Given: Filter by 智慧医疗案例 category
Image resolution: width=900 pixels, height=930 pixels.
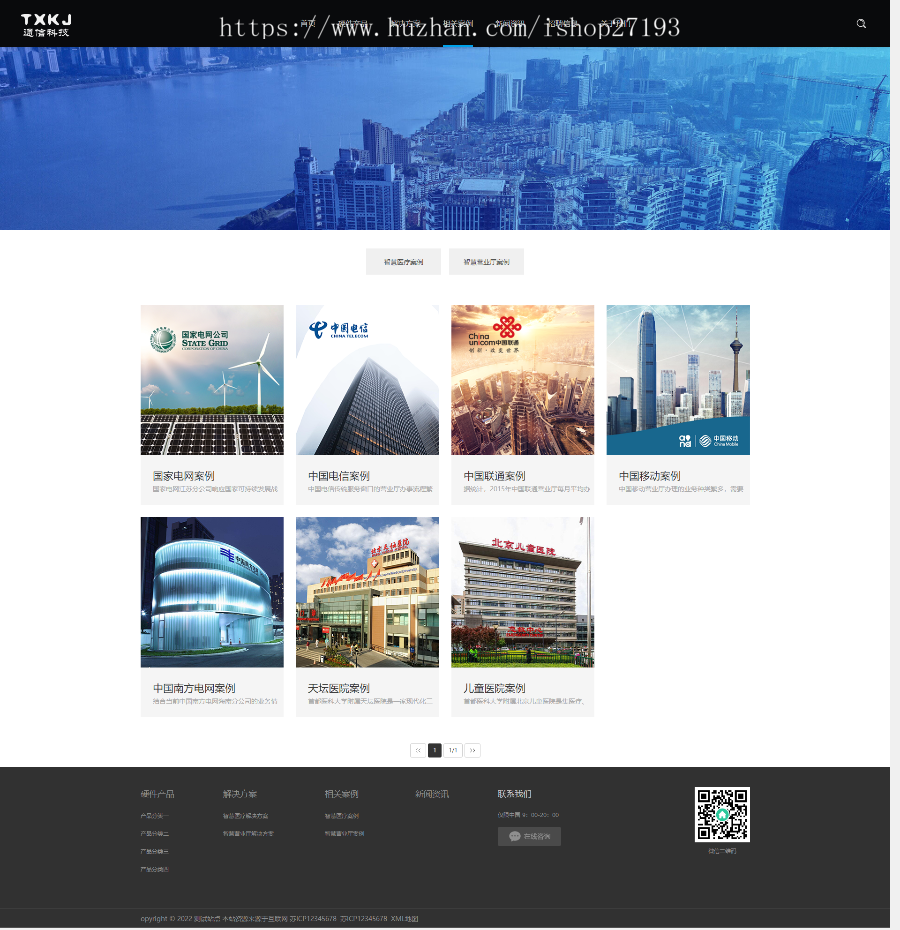Looking at the screenshot, I should click(403, 262).
